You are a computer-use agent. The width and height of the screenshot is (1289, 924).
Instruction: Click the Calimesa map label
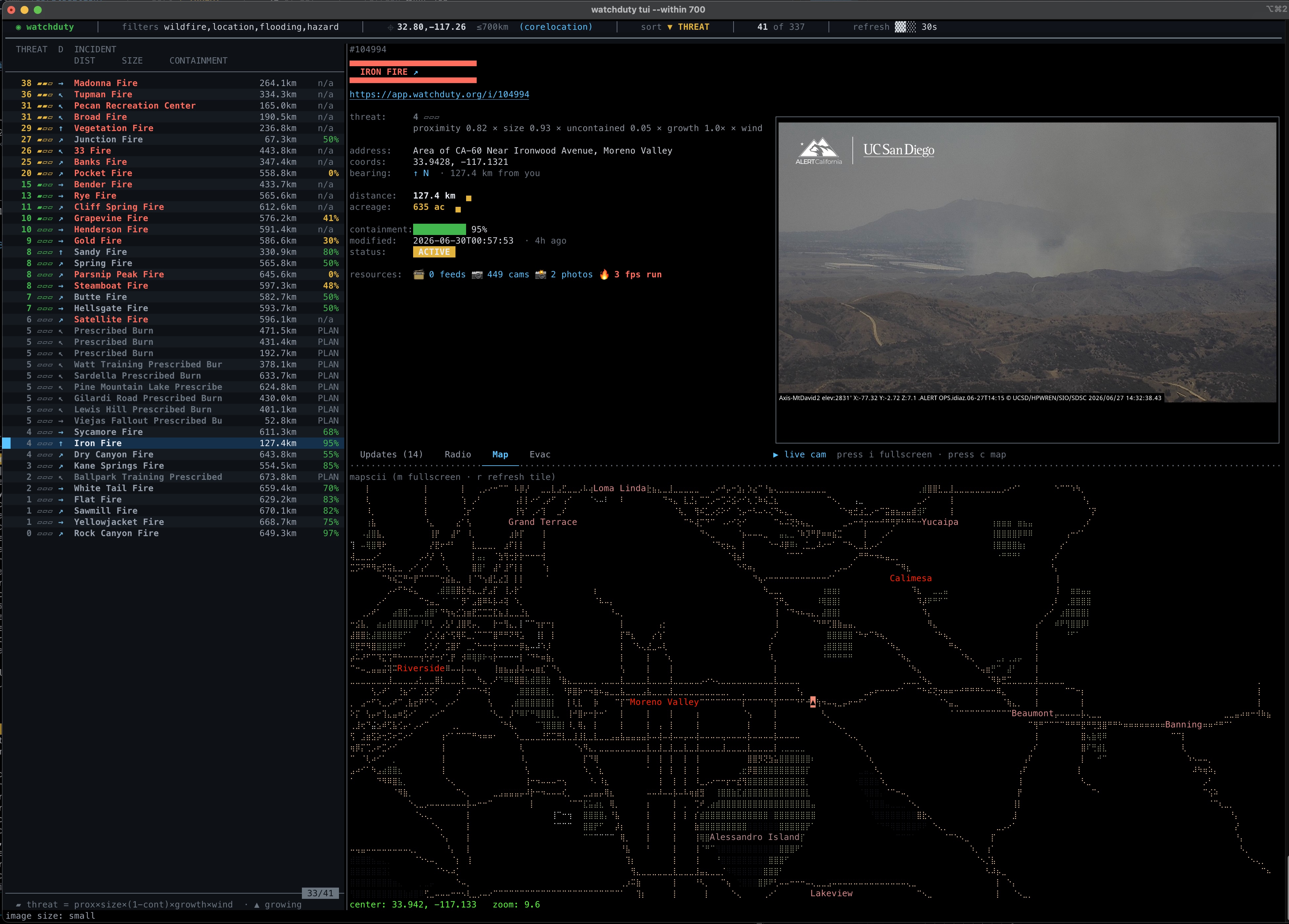tap(911, 578)
